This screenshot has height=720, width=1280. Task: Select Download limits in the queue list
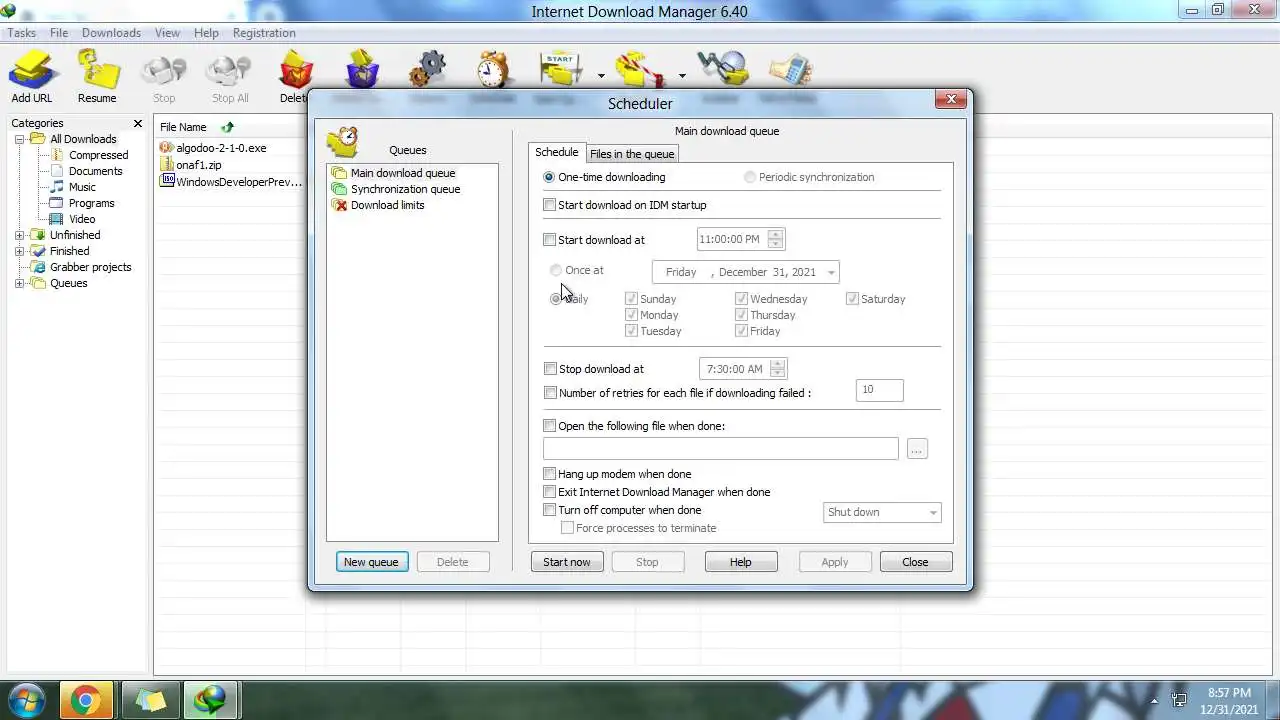(x=387, y=205)
